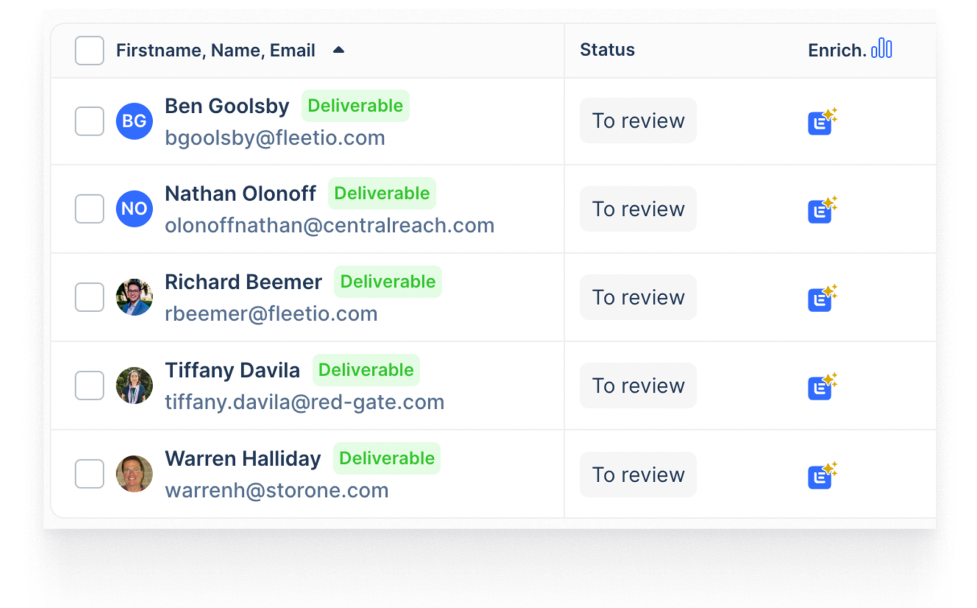The height and width of the screenshot is (608, 977).
Task: Click the sort arrow next to Firstname, Name, Email
Action: 338,50
